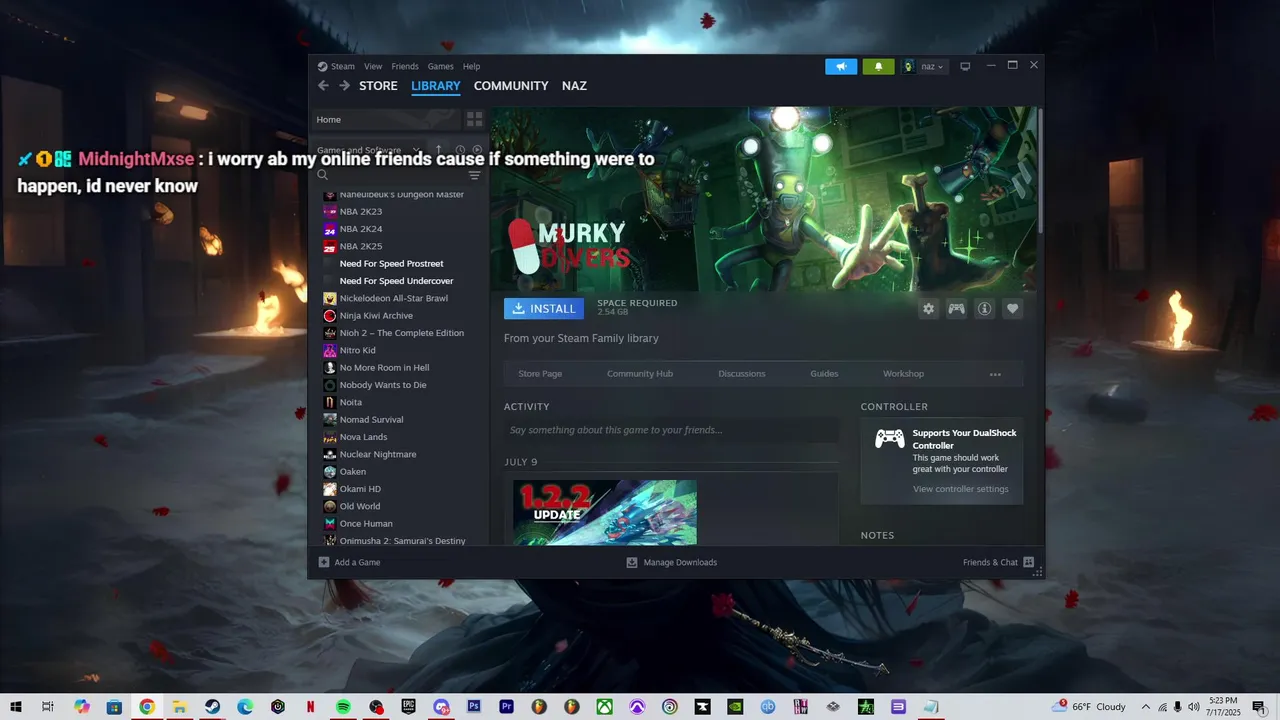Click the activity Say something input field
The width and height of the screenshot is (1280, 720).
(671, 430)
